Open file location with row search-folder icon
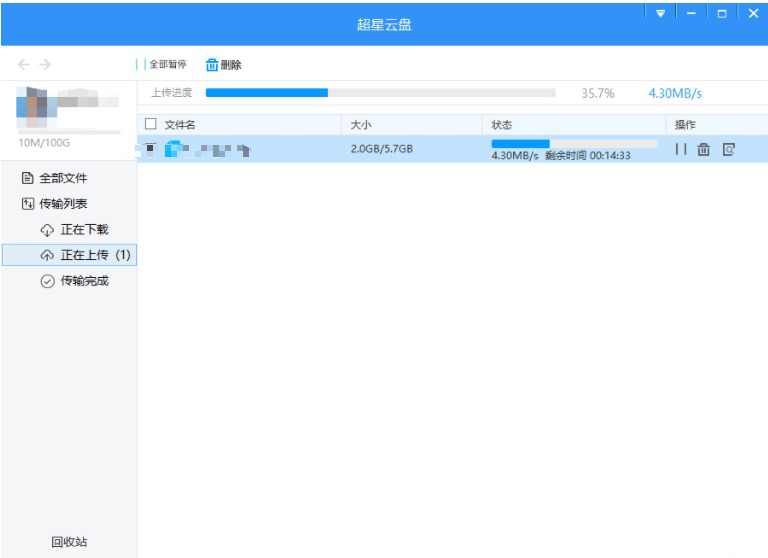 point(728,149)
